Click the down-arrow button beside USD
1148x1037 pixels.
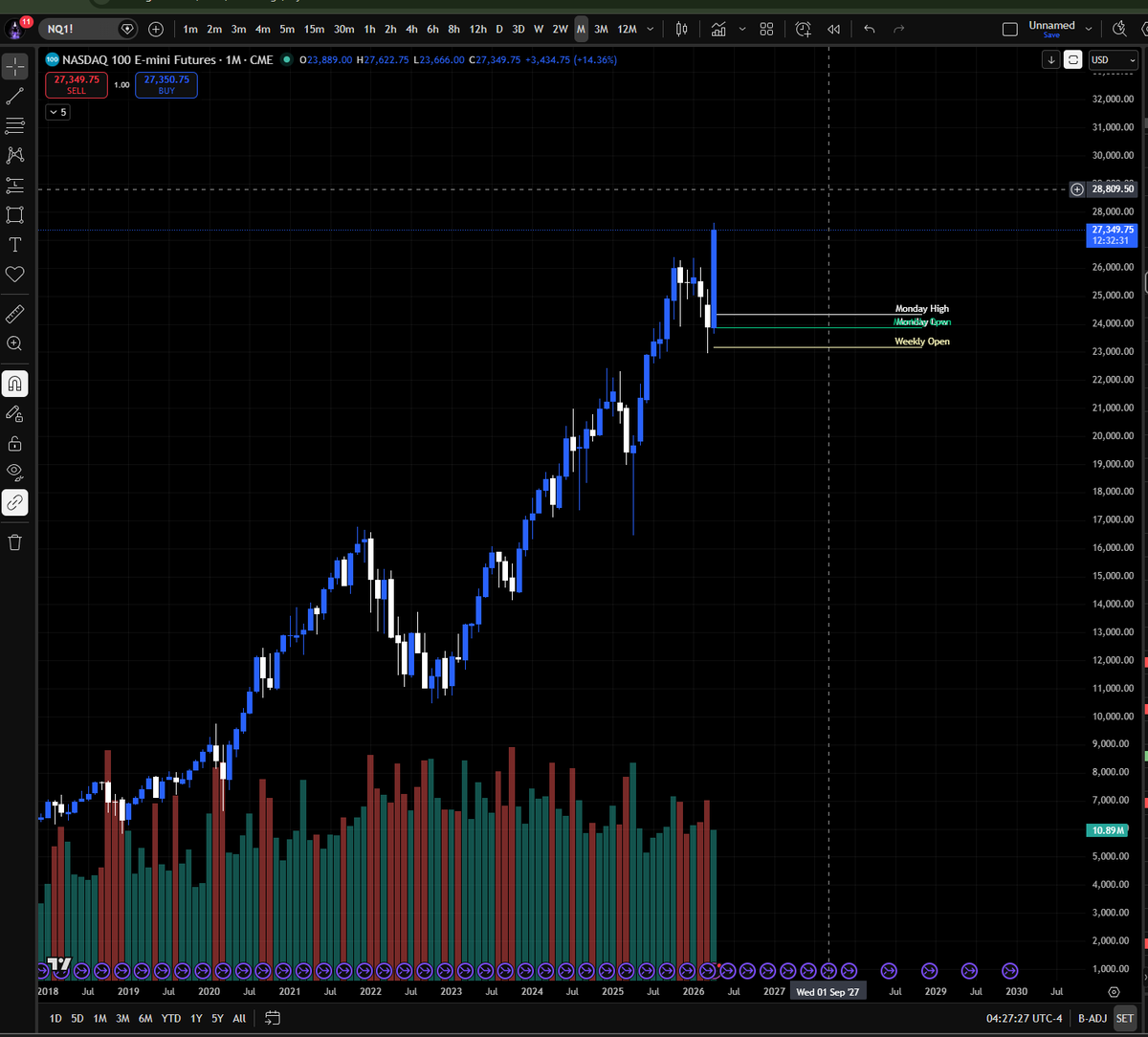(1051, 59)
